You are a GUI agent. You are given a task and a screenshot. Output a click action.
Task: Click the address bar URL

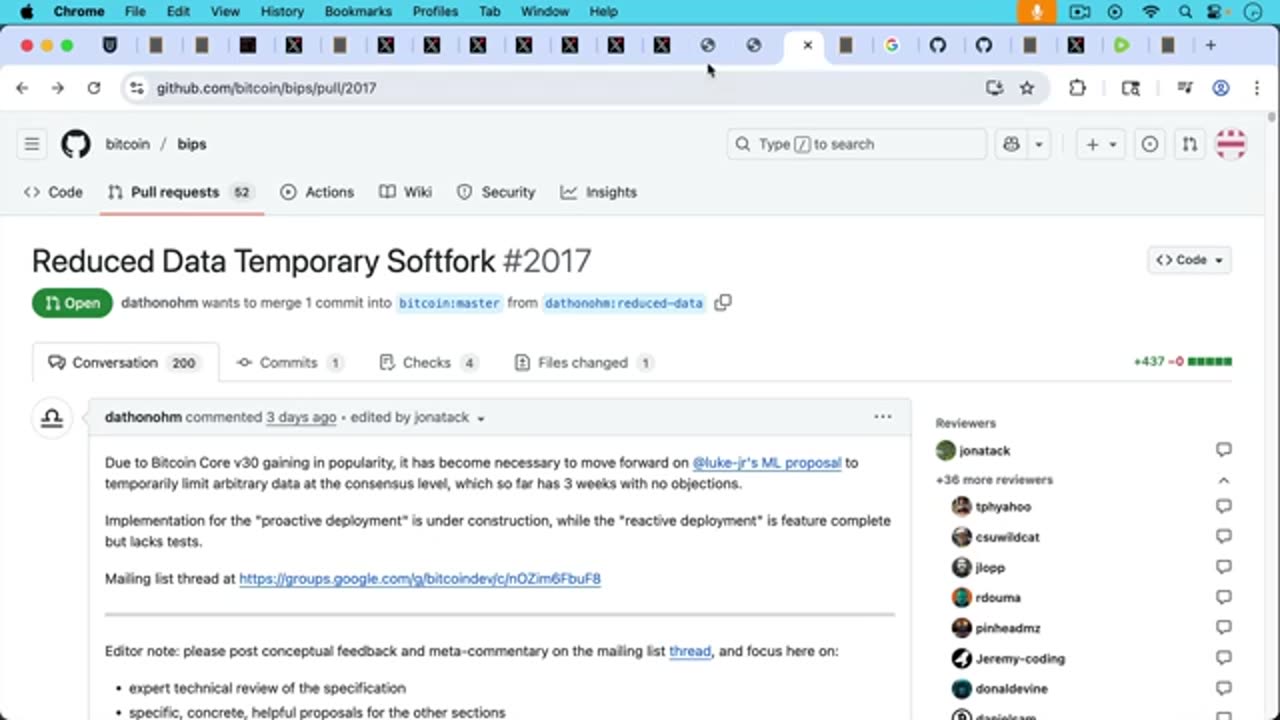tap(266, 88)
